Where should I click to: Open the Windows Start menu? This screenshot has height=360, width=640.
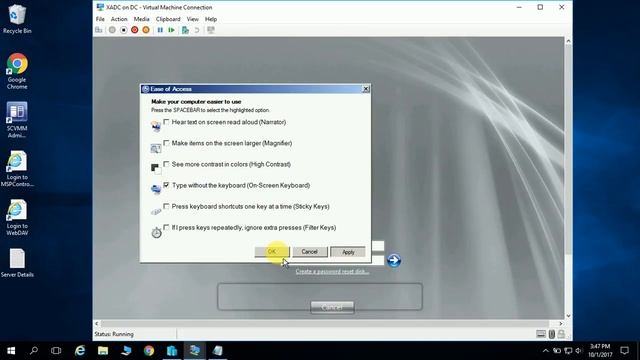coord(11,351)
